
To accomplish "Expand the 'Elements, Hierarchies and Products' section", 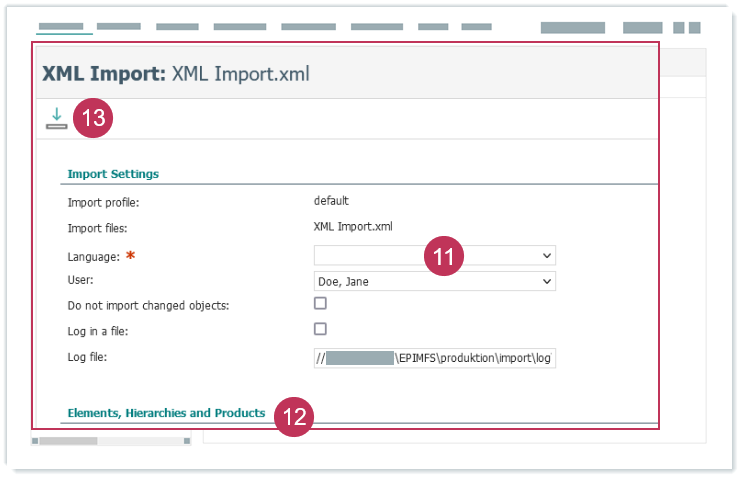I will tap(166, 412).
